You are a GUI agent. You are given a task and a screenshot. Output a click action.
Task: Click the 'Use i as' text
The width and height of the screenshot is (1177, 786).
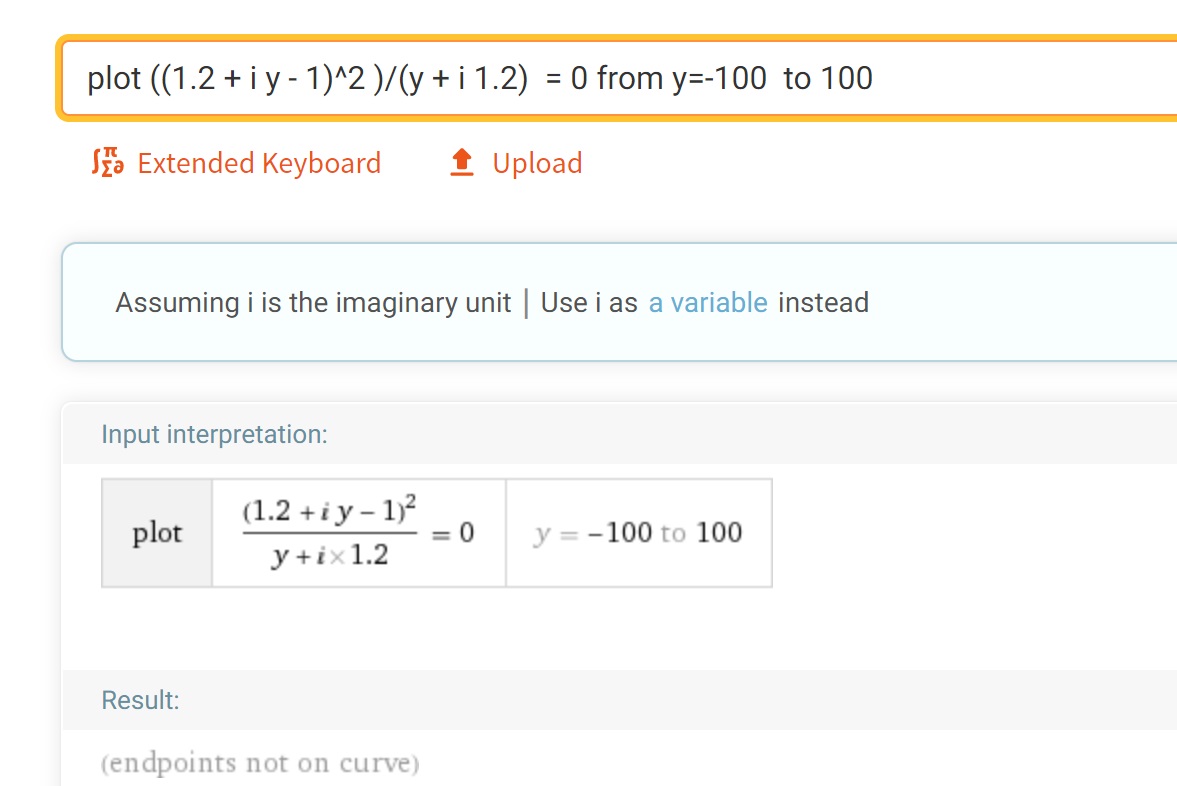(589, 303)
